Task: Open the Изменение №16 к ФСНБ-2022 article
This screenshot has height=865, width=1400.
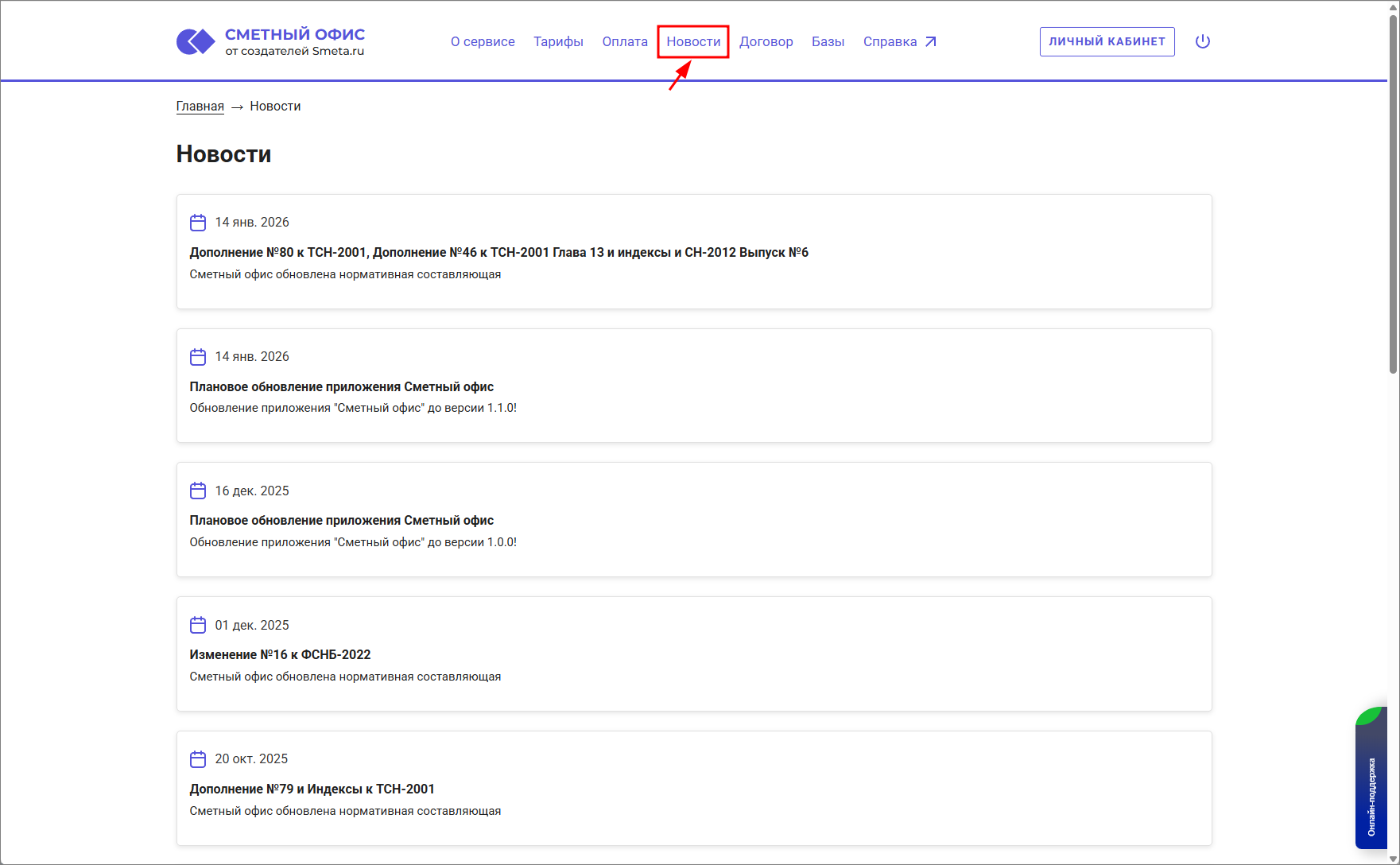Action: [x=280, y=655]
